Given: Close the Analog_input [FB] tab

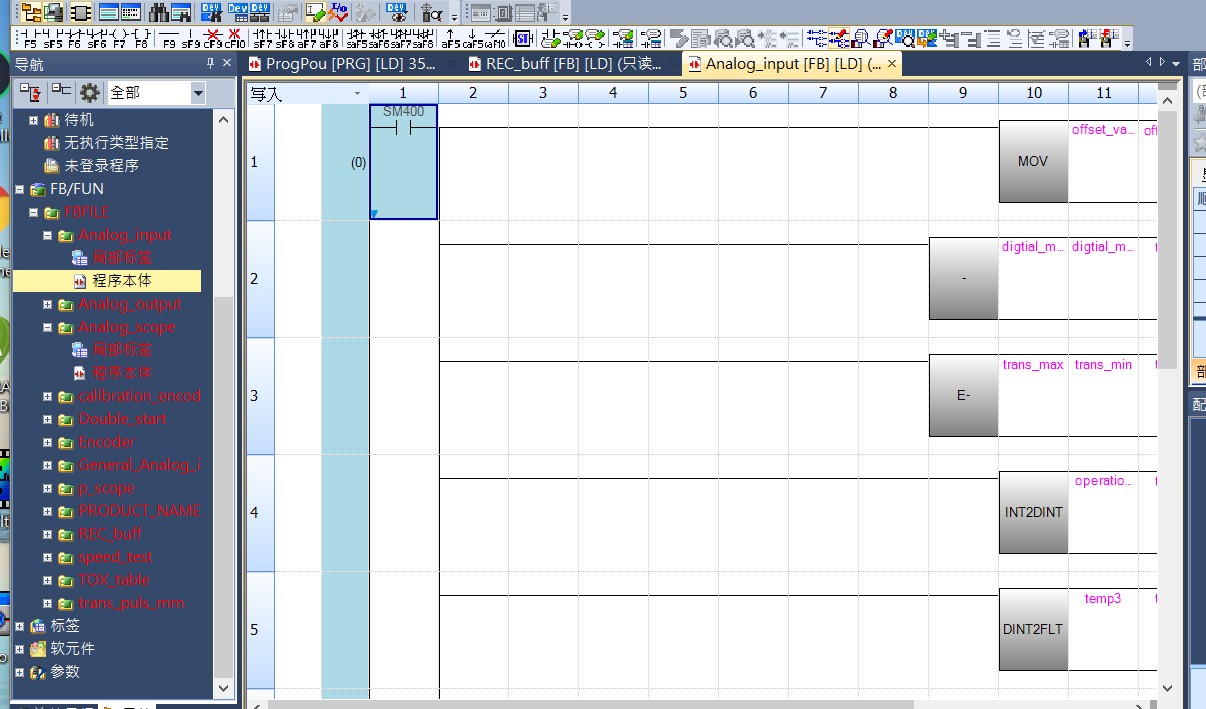Looking at the screenshot, I should pyautogui.click(x=890, y=64).
